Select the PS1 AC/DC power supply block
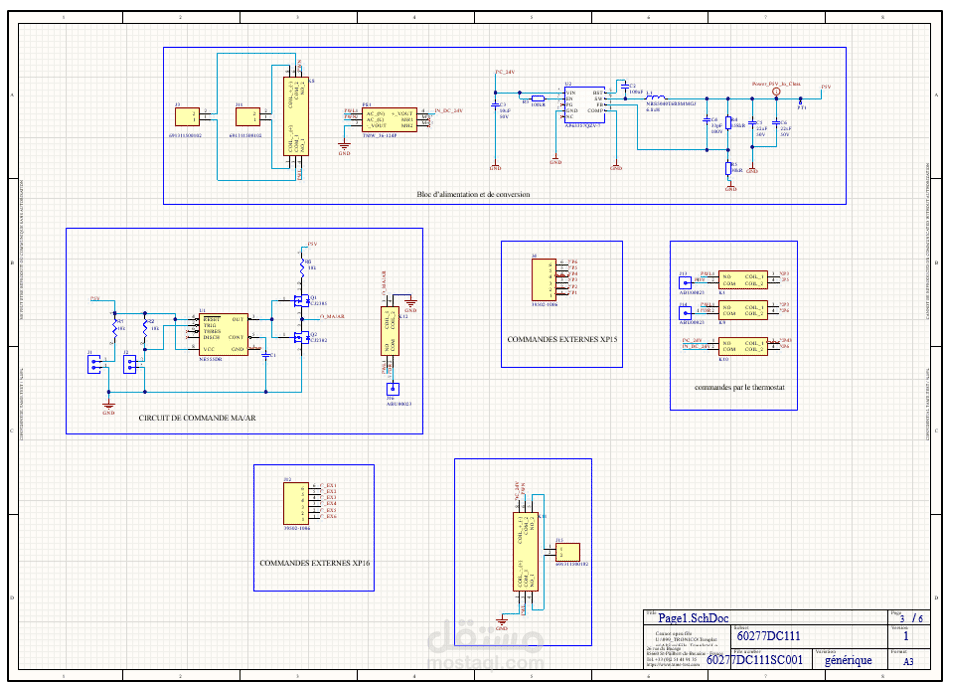Image resolution: width=971 pixels, height=687 pixels. click(389, 120)
